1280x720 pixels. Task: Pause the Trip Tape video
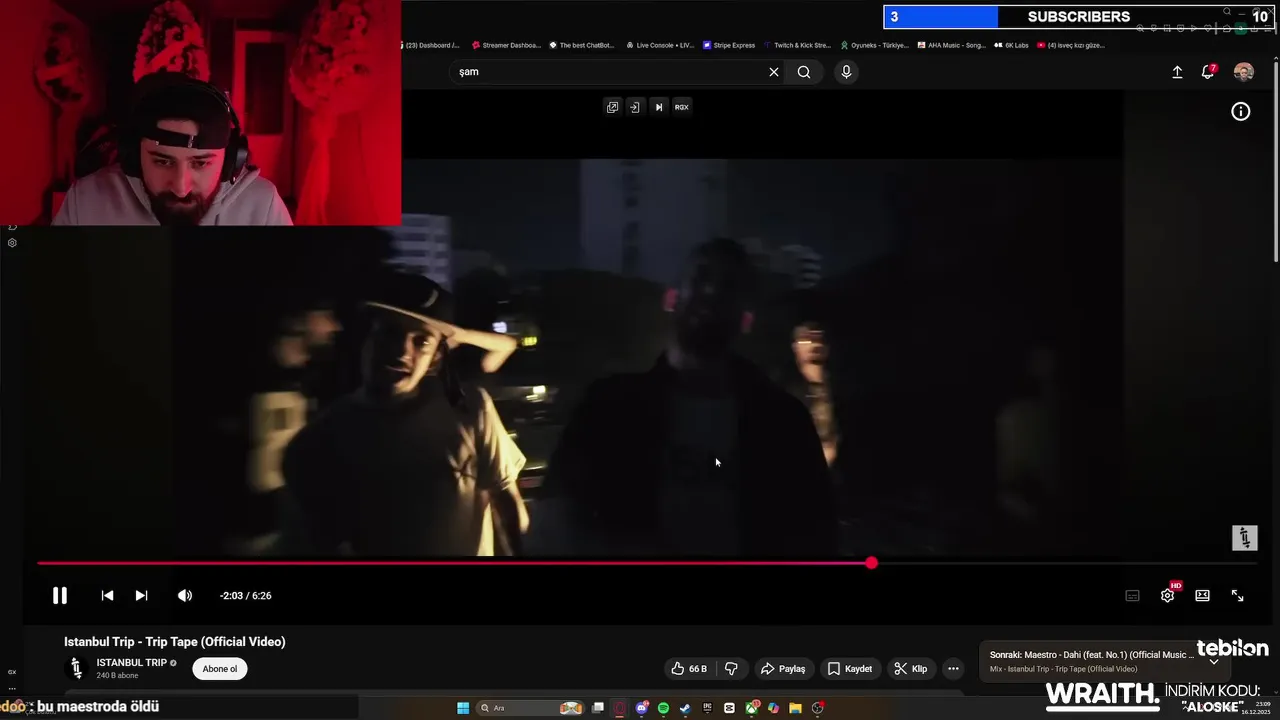60,595
